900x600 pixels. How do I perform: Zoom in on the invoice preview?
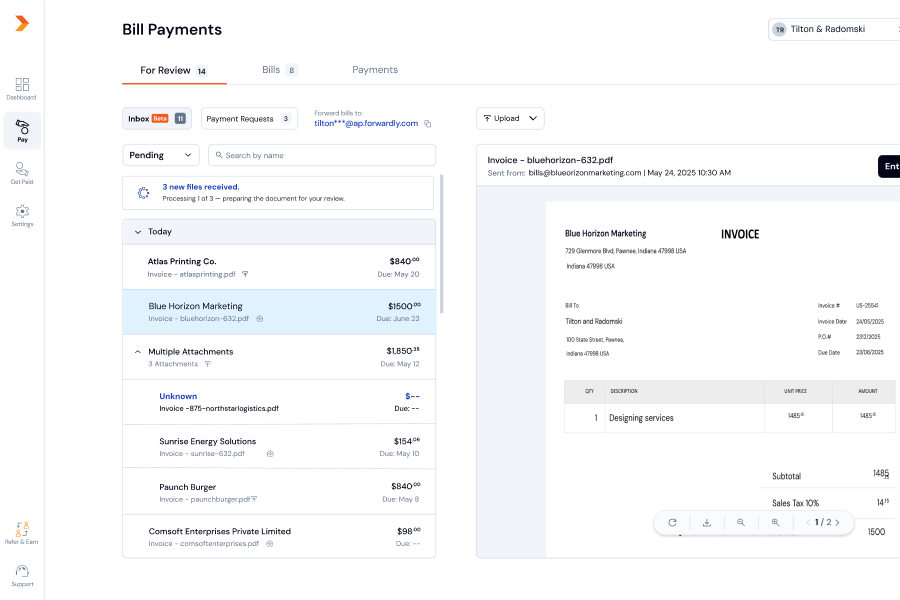(x=775, y=522)
